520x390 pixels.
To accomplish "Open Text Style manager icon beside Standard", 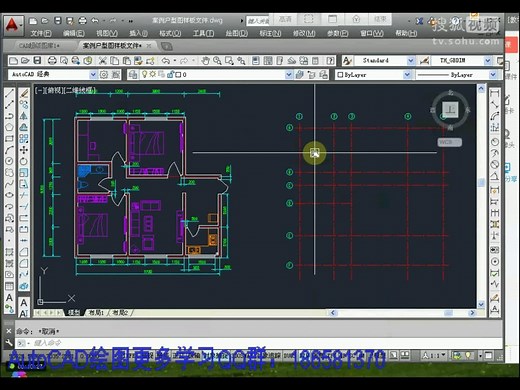I will pos(347,61).
